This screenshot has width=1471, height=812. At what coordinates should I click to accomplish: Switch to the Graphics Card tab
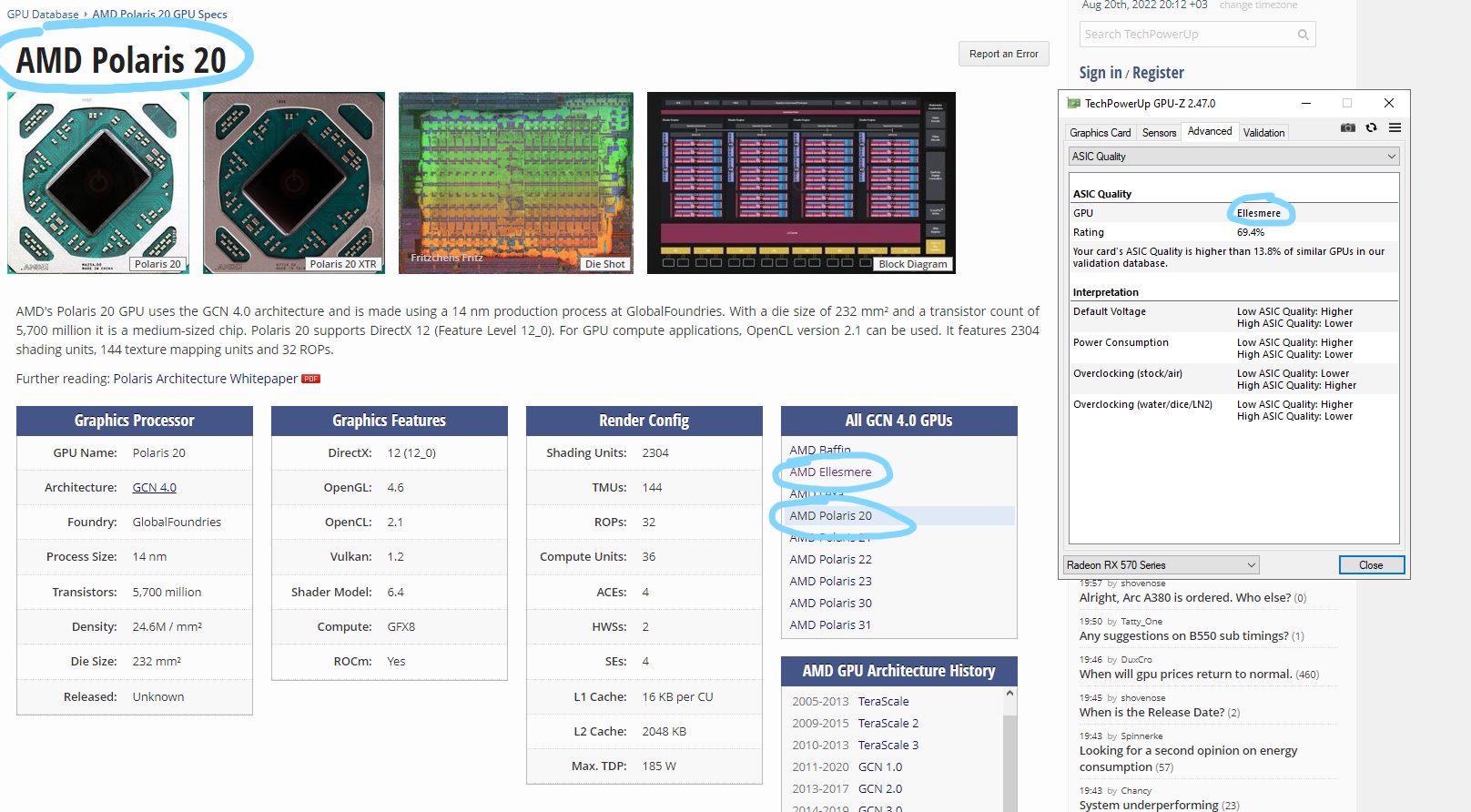pyautogui.click(x=1100, y=133)
